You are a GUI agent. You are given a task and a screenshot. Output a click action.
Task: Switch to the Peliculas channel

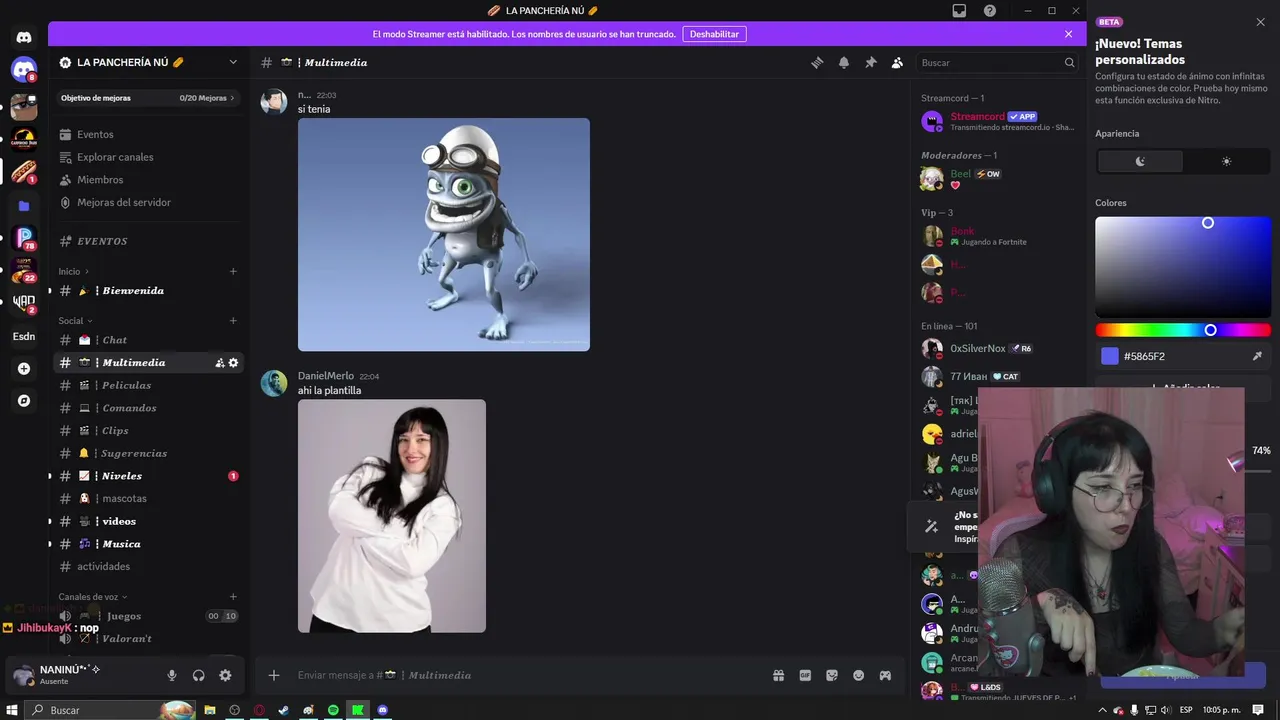coord(148,385)
